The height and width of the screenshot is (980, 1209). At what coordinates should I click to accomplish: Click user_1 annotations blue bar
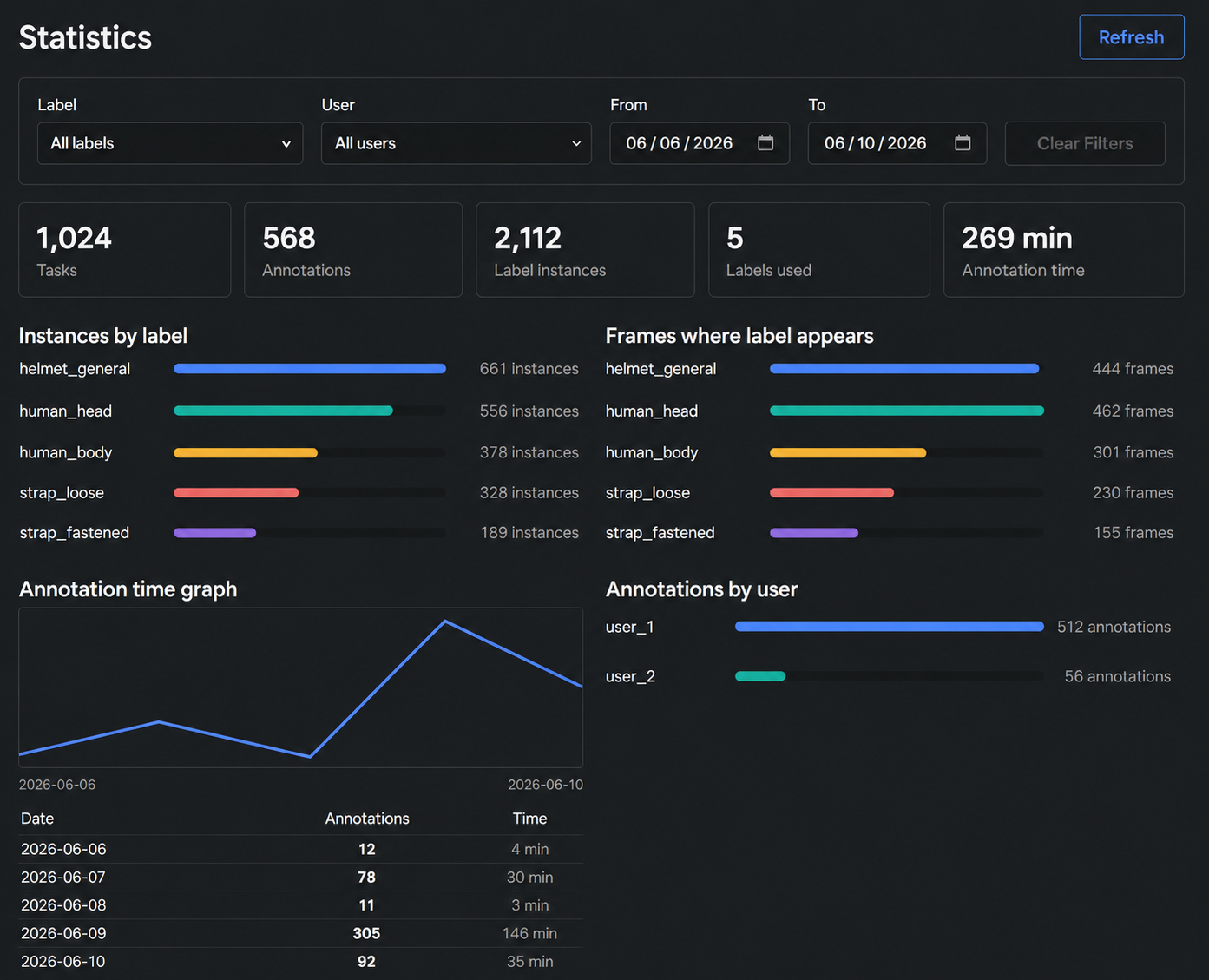point(890,626)
